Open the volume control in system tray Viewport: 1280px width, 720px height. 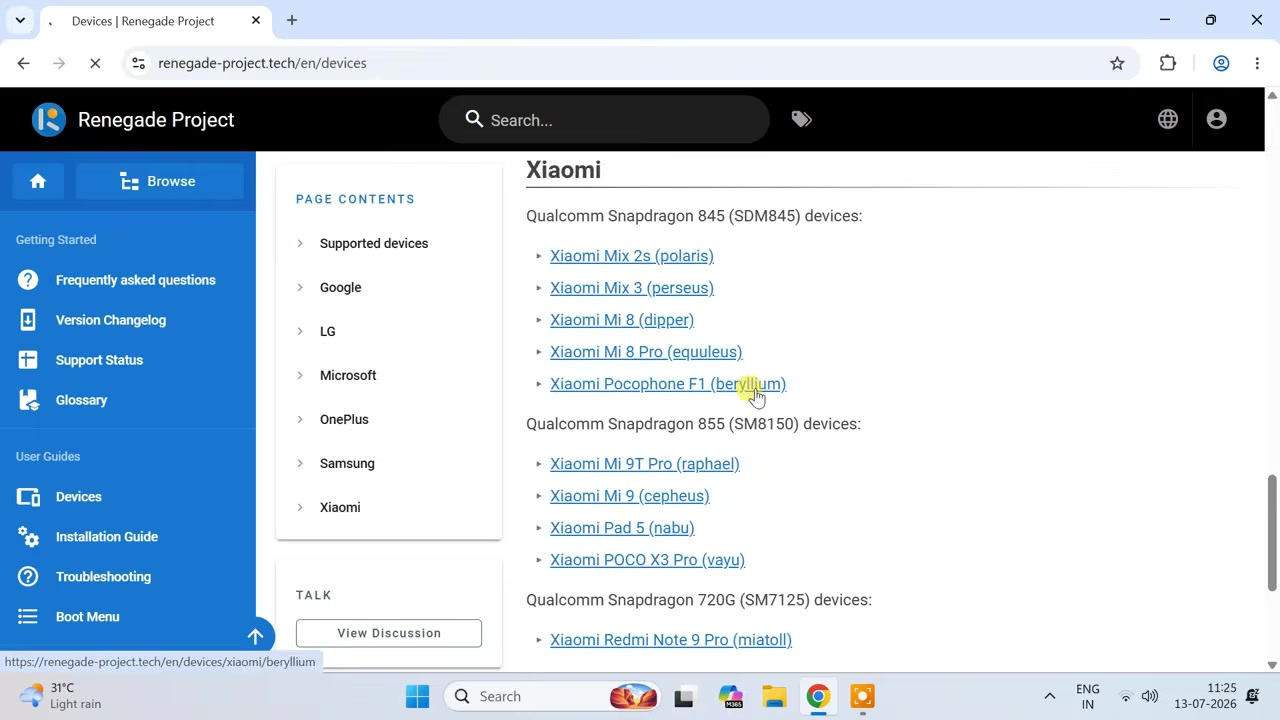[x=1150, y=696]
